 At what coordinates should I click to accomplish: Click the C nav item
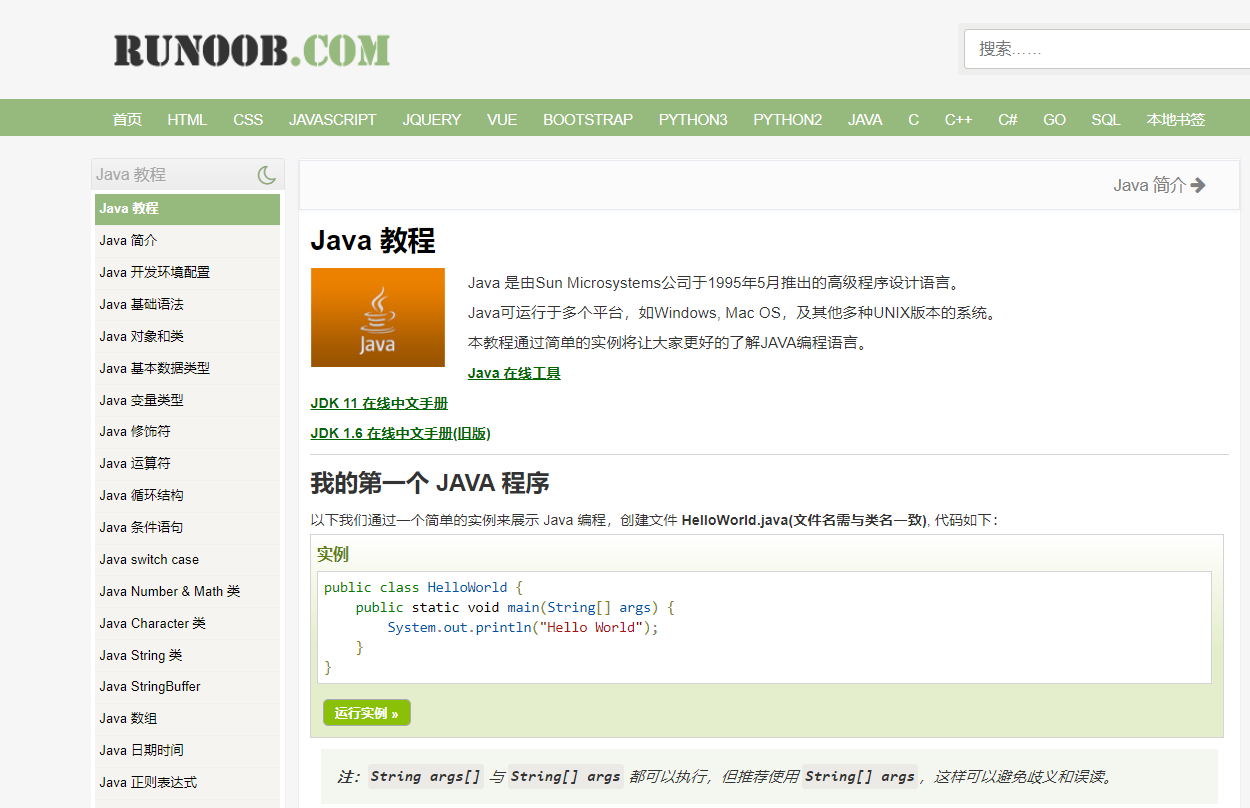tap(913, 119)
